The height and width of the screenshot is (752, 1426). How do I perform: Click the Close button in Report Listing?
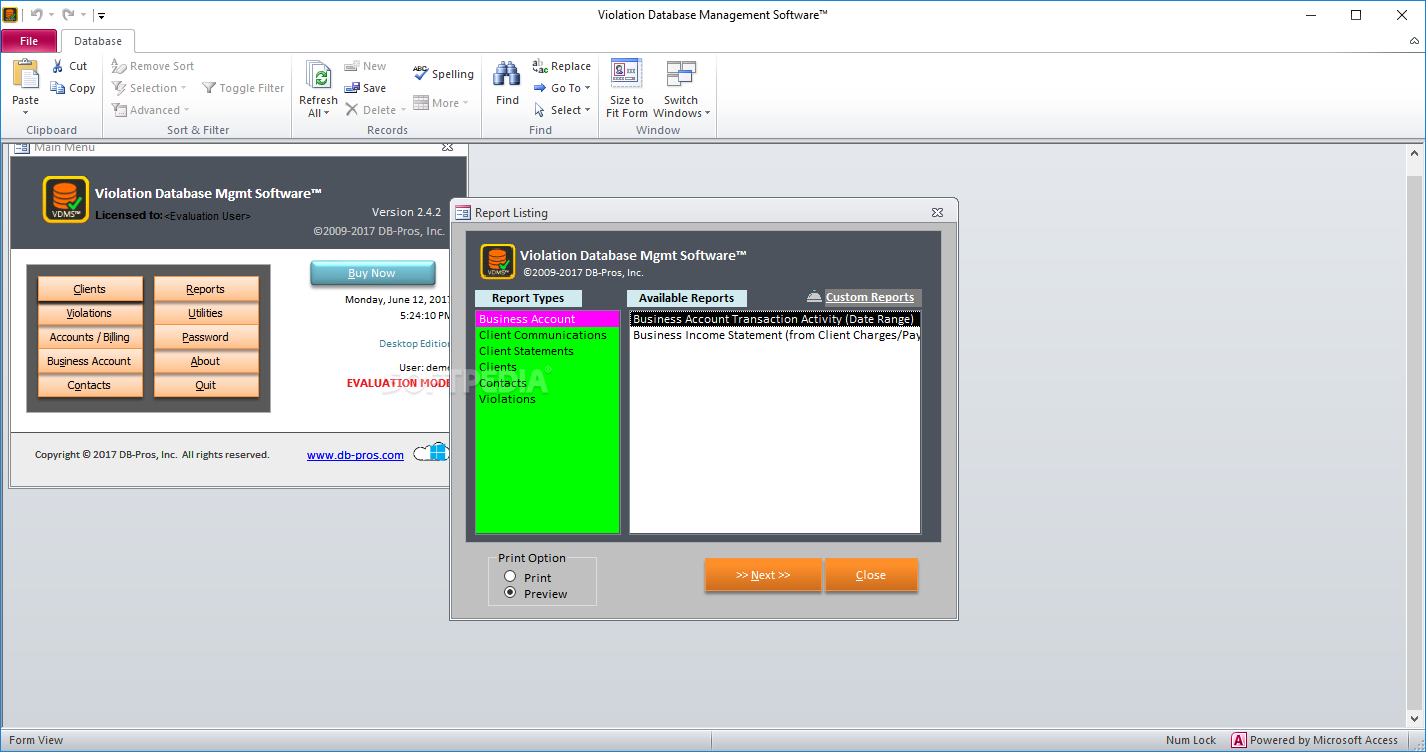871,575
